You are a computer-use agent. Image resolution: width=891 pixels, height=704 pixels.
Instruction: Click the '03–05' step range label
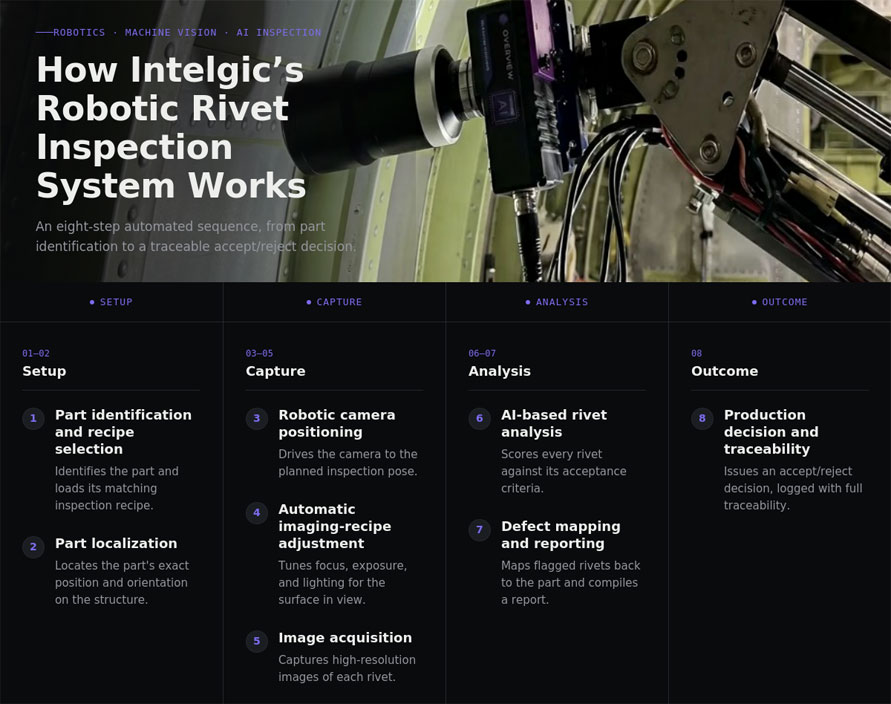point(259,353)
